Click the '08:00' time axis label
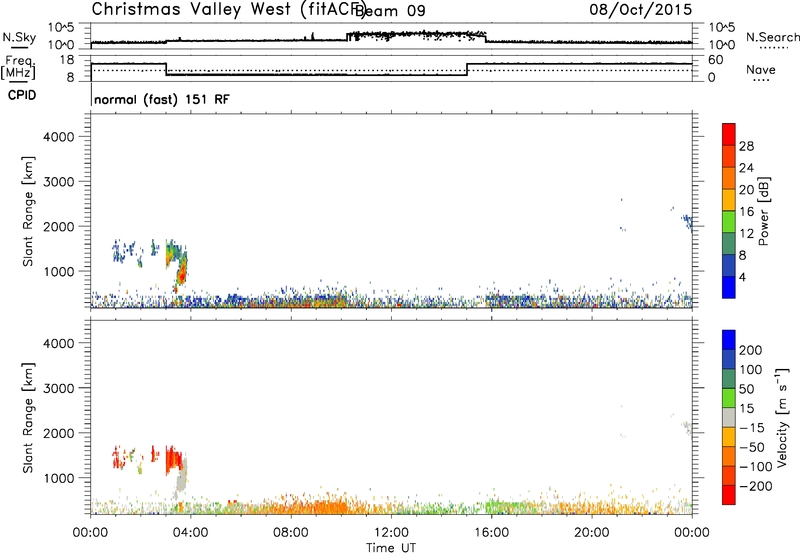Image resolution: width=800 pixels, height=554 pixels. (291, 533)
